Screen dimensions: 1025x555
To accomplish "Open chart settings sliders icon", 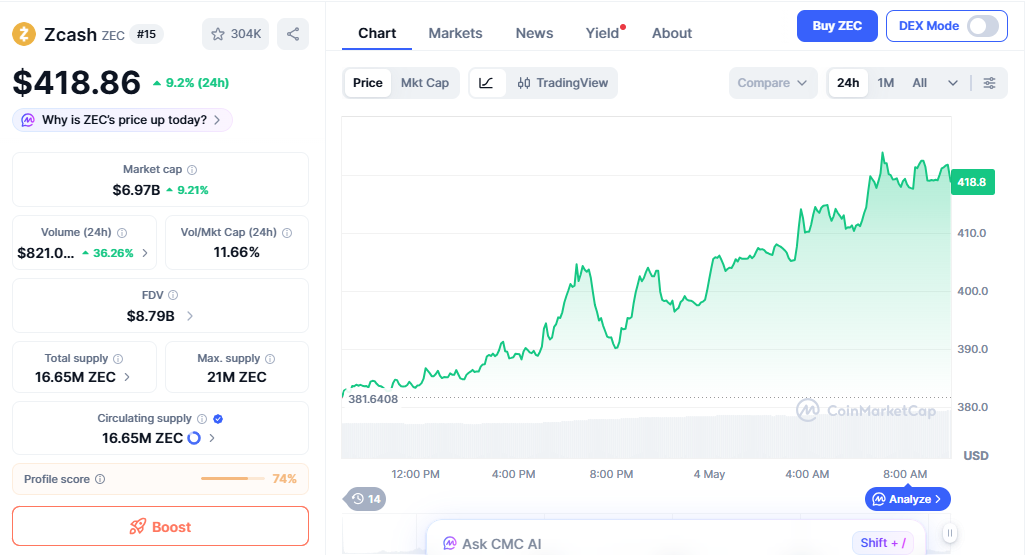I will point(990,83).
